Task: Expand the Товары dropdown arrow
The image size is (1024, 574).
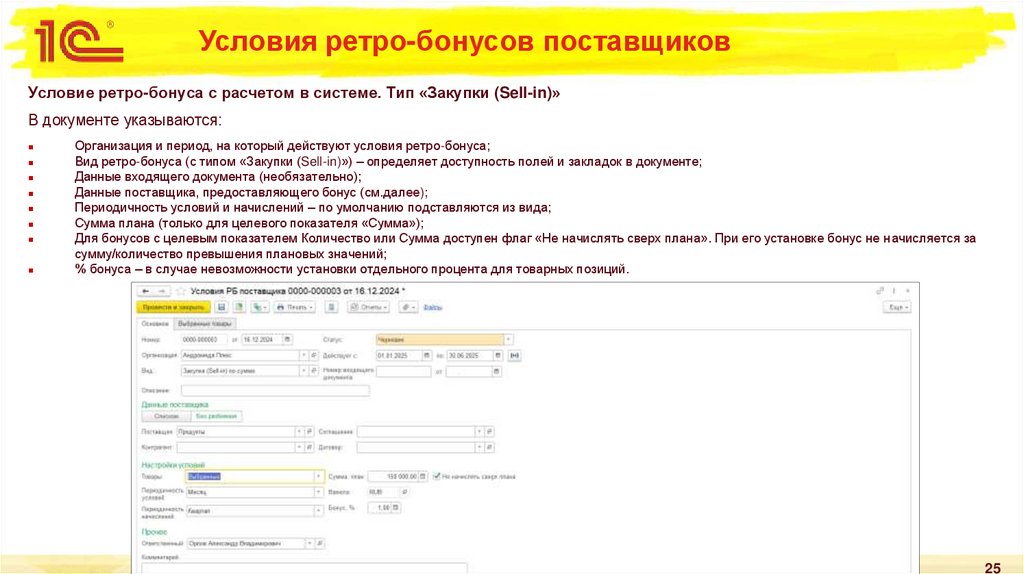Action: coord(318,477)
